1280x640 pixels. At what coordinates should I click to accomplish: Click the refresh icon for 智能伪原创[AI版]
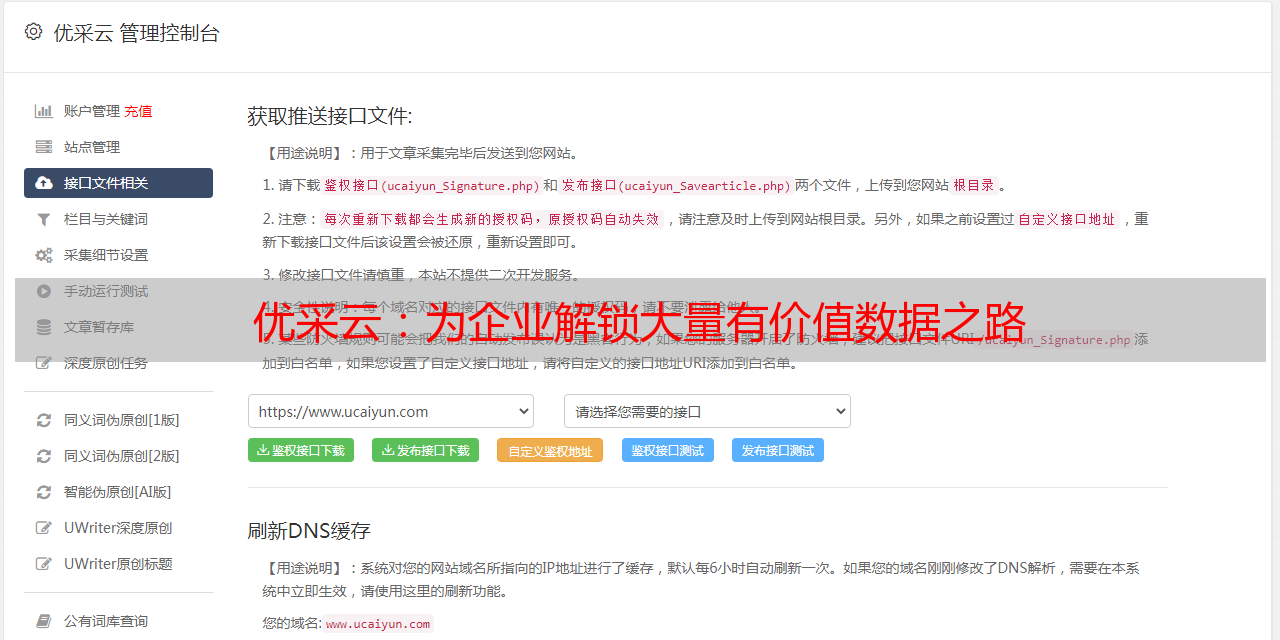point(44,492)
